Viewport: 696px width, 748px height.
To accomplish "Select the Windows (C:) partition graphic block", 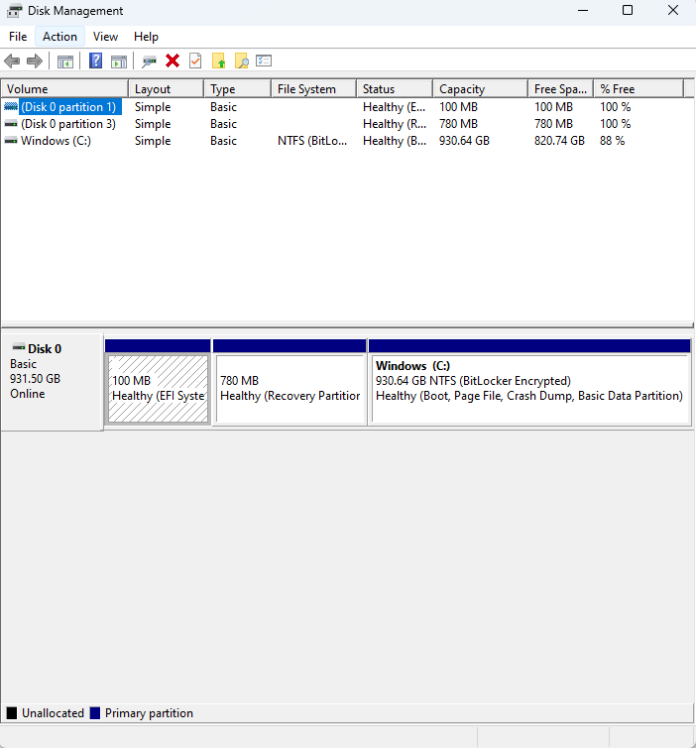I will click(x=529, y=389).
